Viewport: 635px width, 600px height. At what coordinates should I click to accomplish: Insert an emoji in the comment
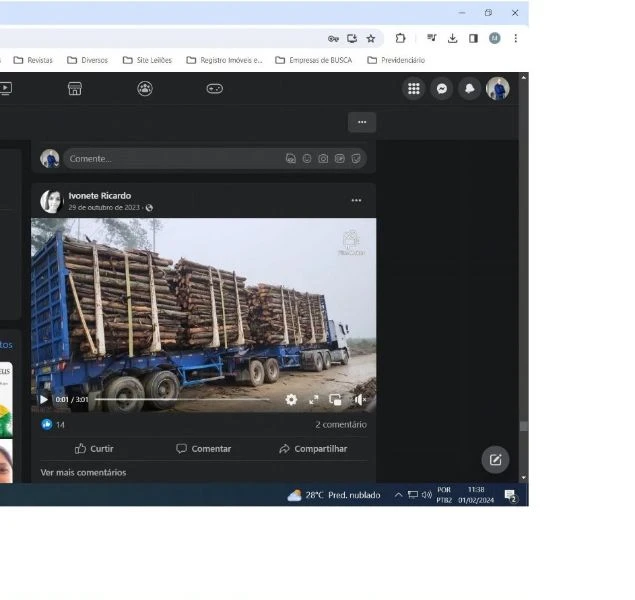point(307,159)
